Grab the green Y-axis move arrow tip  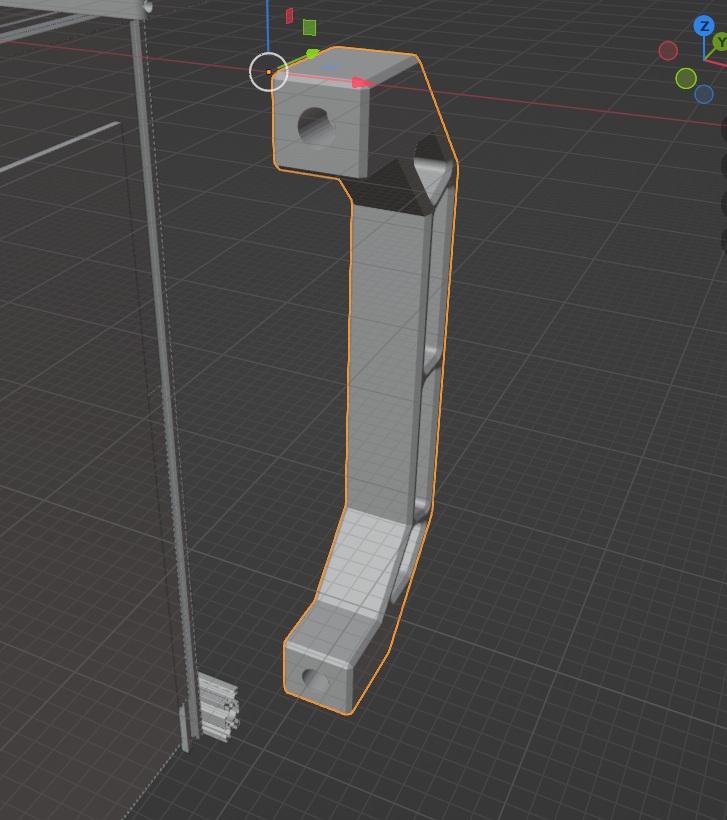312,53
